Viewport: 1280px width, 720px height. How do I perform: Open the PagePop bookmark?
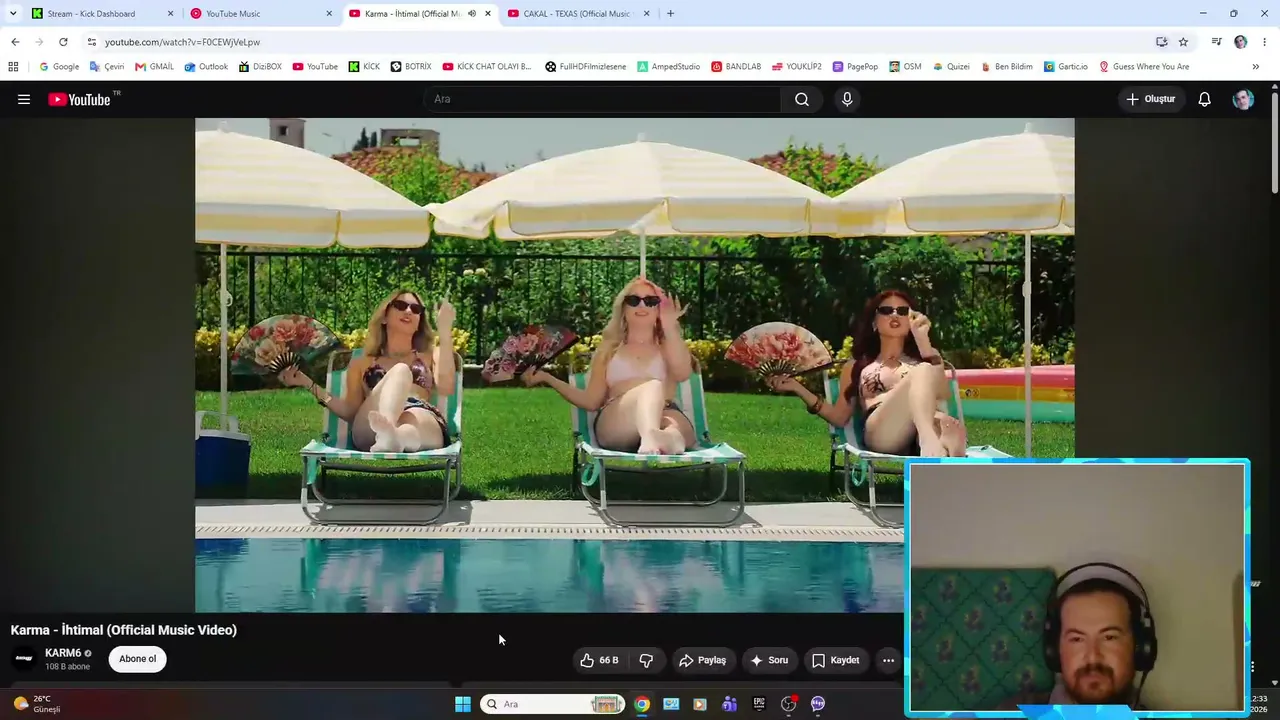[855, 67]
